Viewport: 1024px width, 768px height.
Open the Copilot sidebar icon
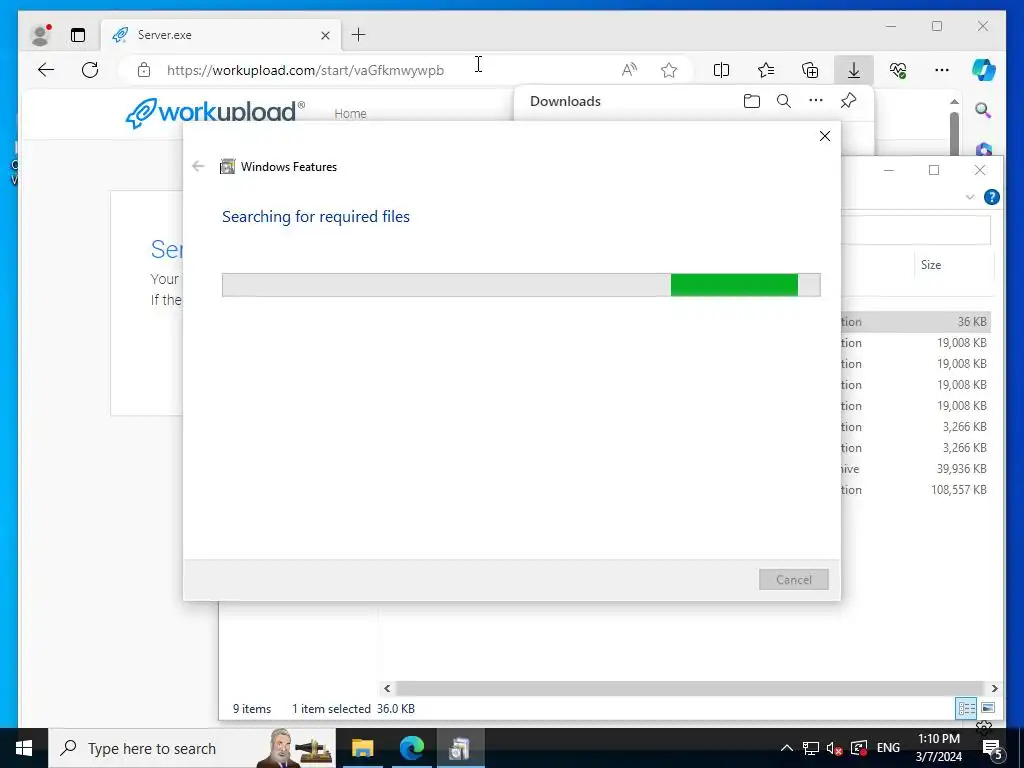pos(984,70)
